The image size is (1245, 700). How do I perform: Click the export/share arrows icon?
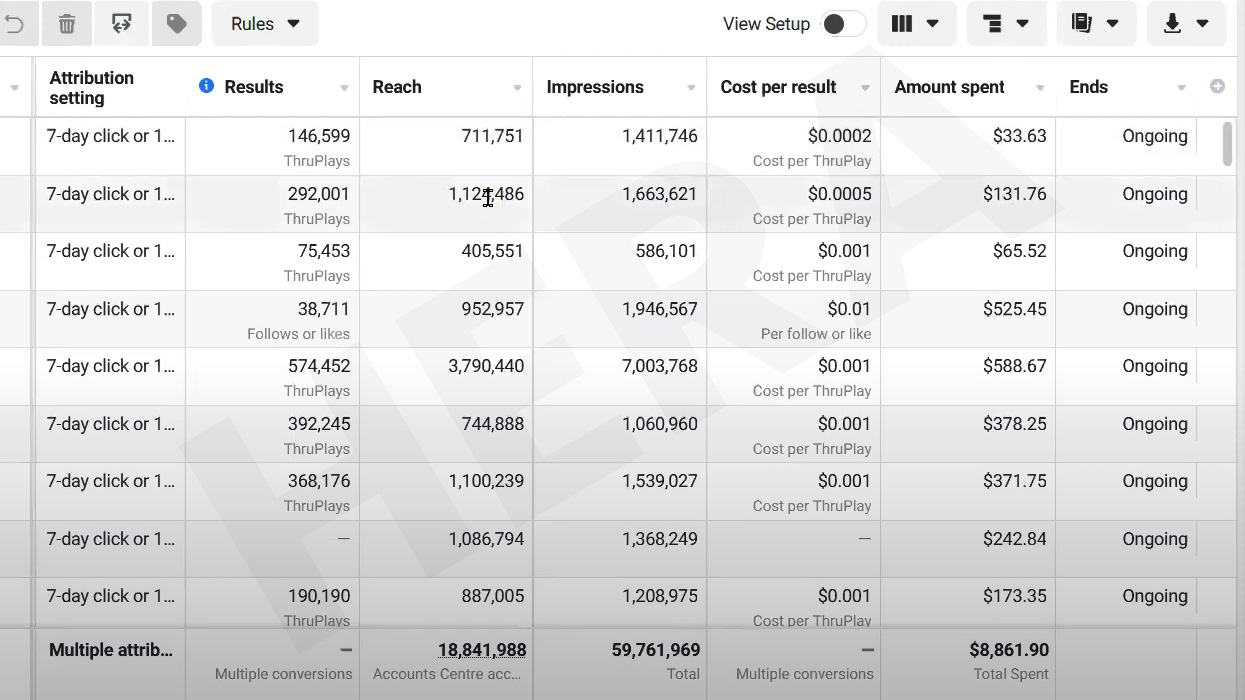pos(122,24)
